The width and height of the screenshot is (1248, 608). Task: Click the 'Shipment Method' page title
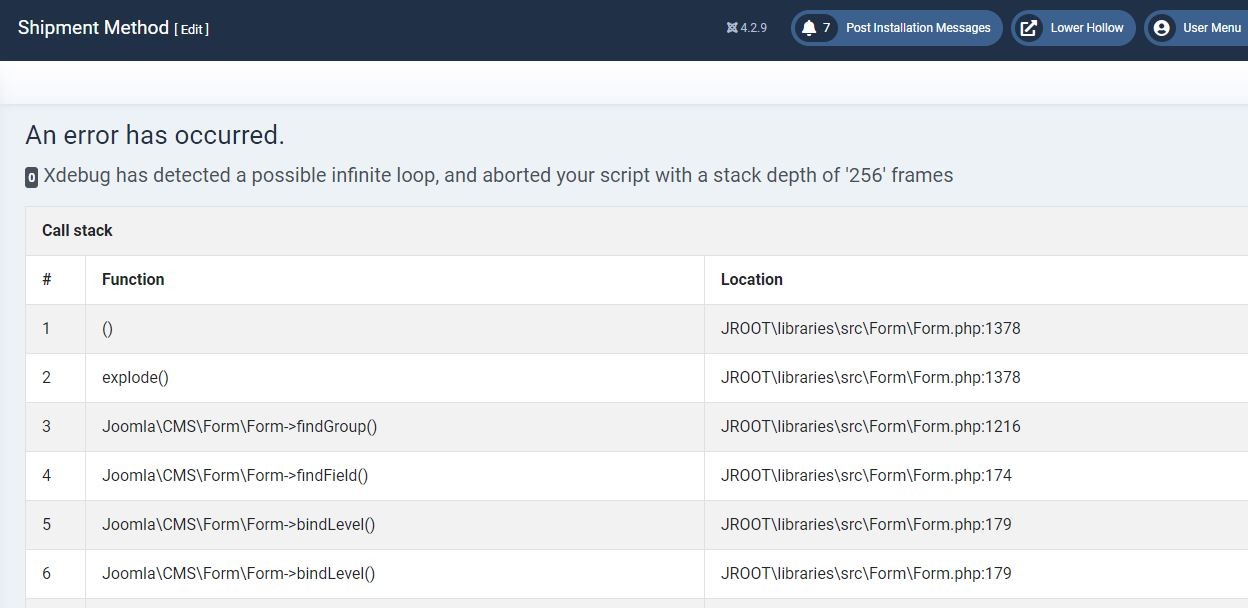click(93, 28)
